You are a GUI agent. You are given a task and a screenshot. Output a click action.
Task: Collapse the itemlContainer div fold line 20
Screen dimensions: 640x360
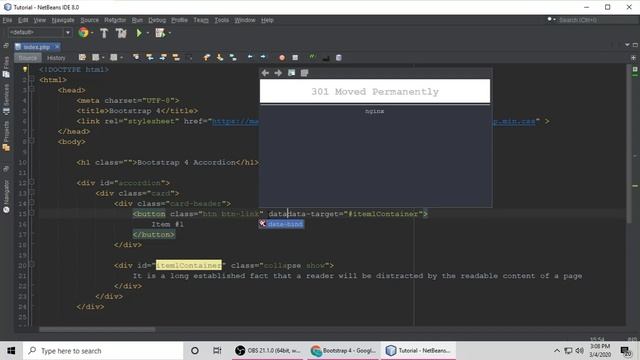[32, 265]
